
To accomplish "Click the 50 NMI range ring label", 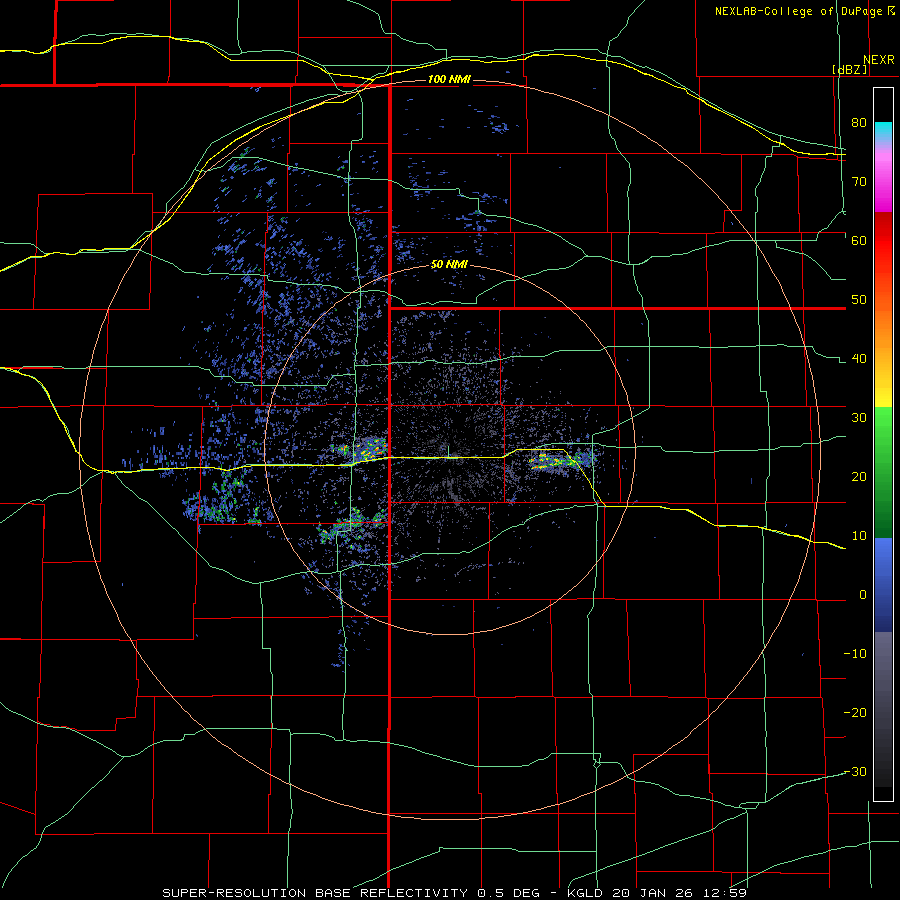I will [449, 265].
